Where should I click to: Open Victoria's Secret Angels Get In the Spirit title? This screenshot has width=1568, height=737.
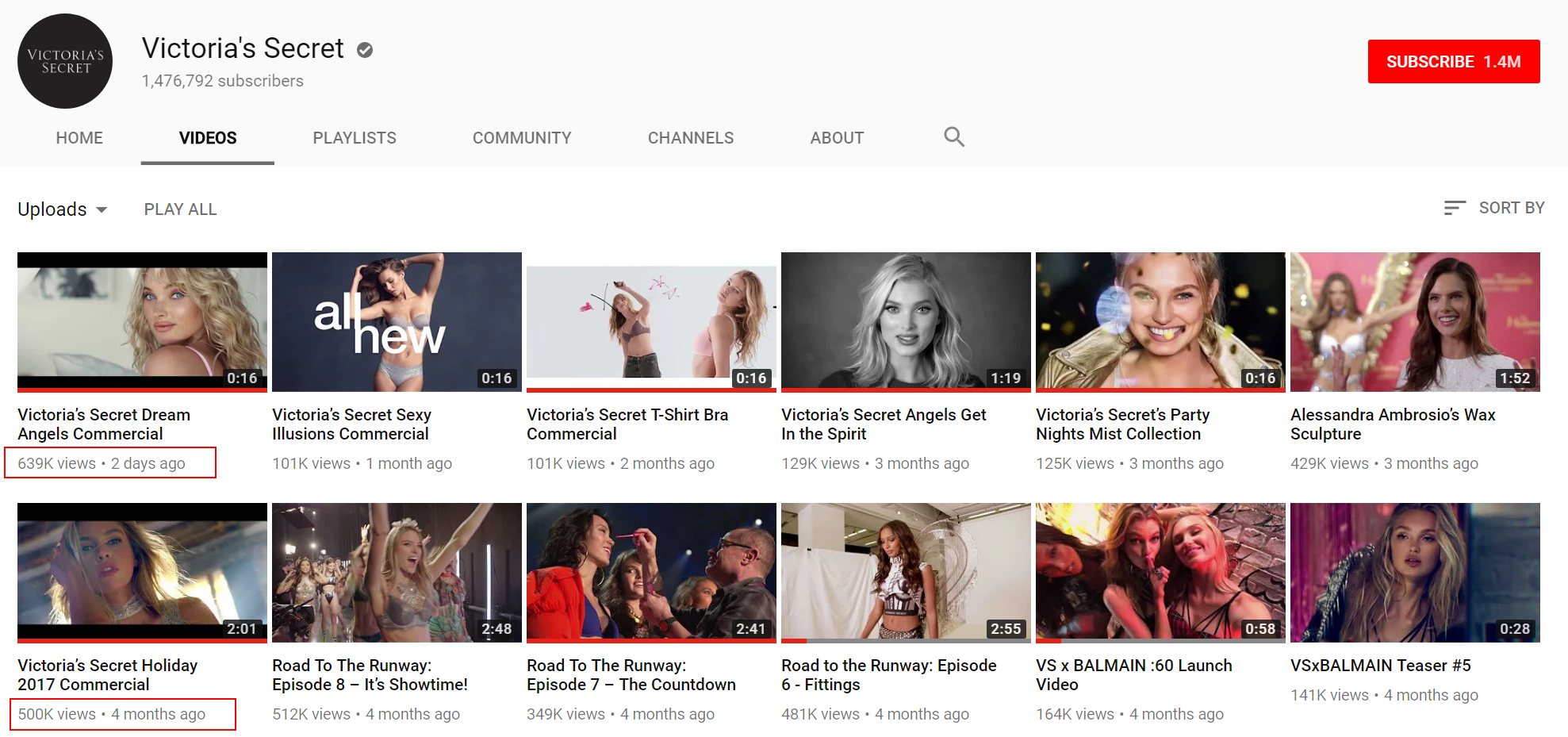(884, 424)
